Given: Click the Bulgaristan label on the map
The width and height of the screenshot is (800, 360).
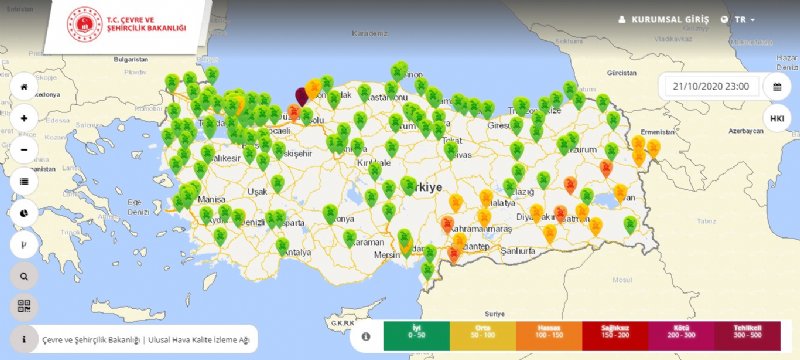Looking at the screenshot, I should (131, 59).
